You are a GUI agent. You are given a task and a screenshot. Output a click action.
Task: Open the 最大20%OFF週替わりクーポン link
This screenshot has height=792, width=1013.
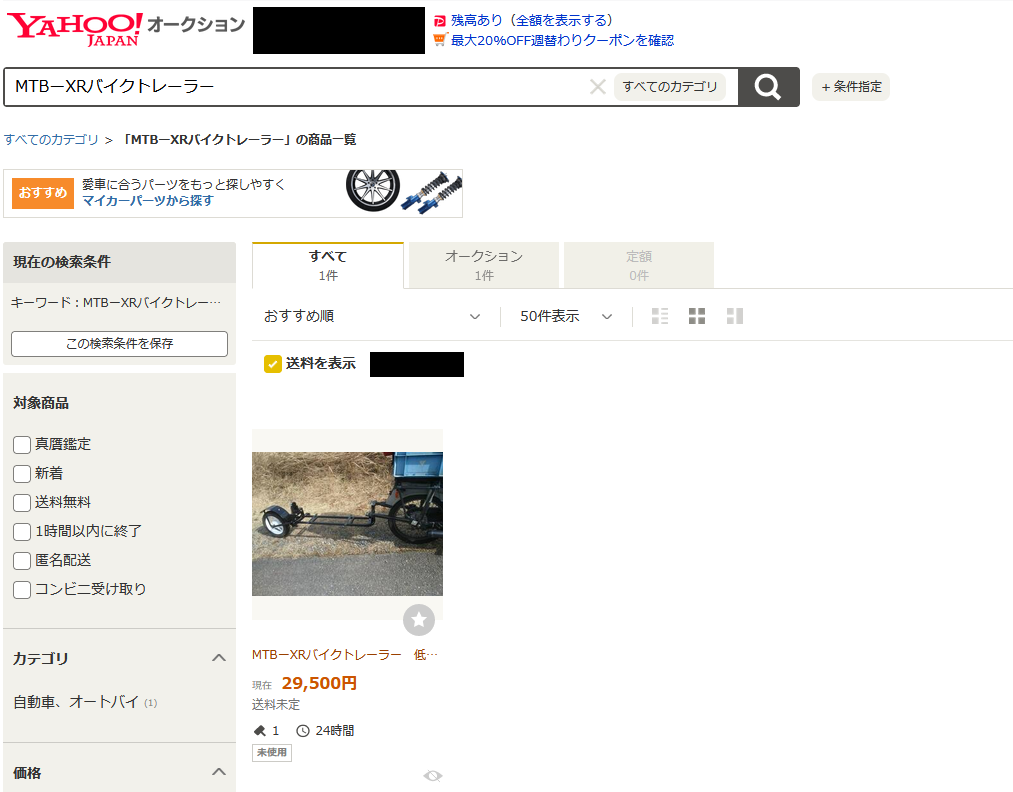562,40
